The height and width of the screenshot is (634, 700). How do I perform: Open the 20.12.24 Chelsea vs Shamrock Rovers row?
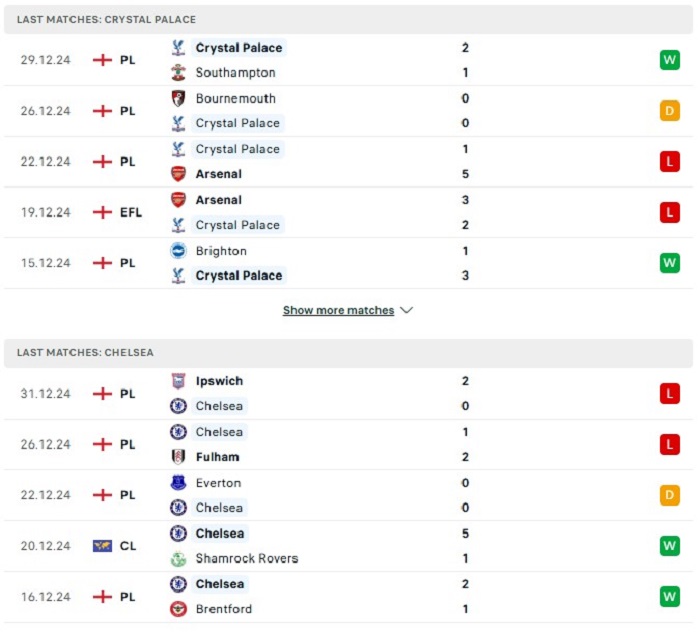348,546
